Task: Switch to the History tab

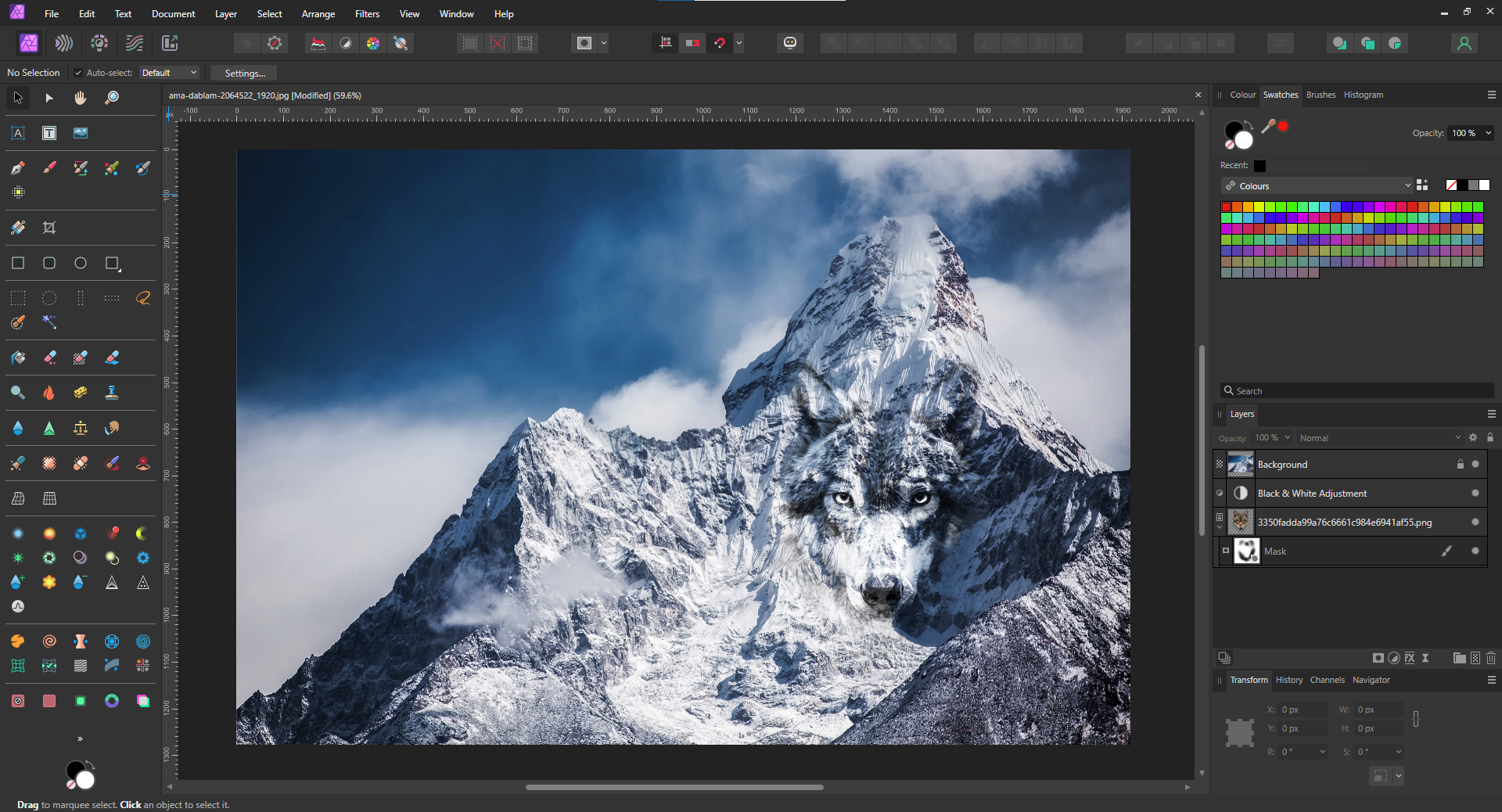Action: pyautogui.click(x=1288, y=680)
